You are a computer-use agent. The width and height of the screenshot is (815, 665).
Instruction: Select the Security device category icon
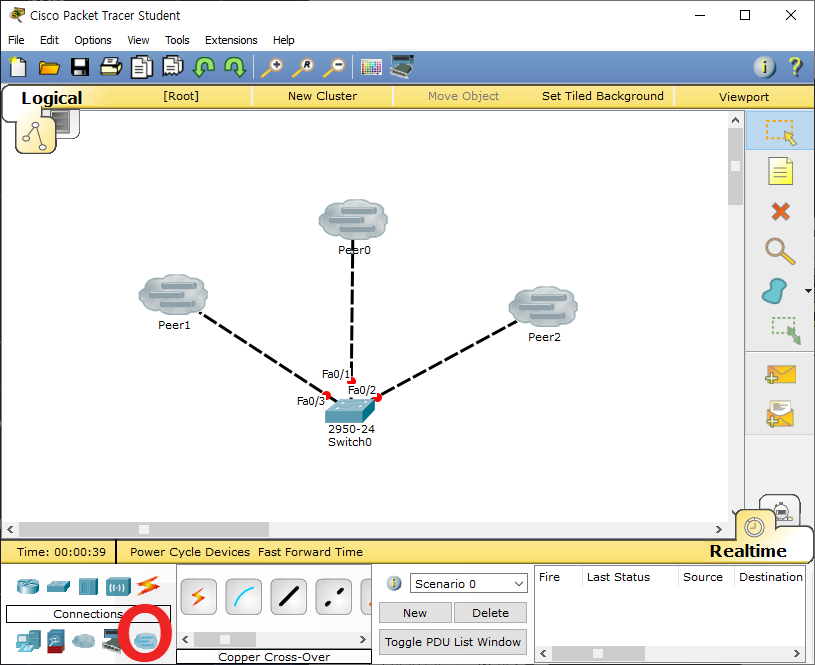coord(56,642)
